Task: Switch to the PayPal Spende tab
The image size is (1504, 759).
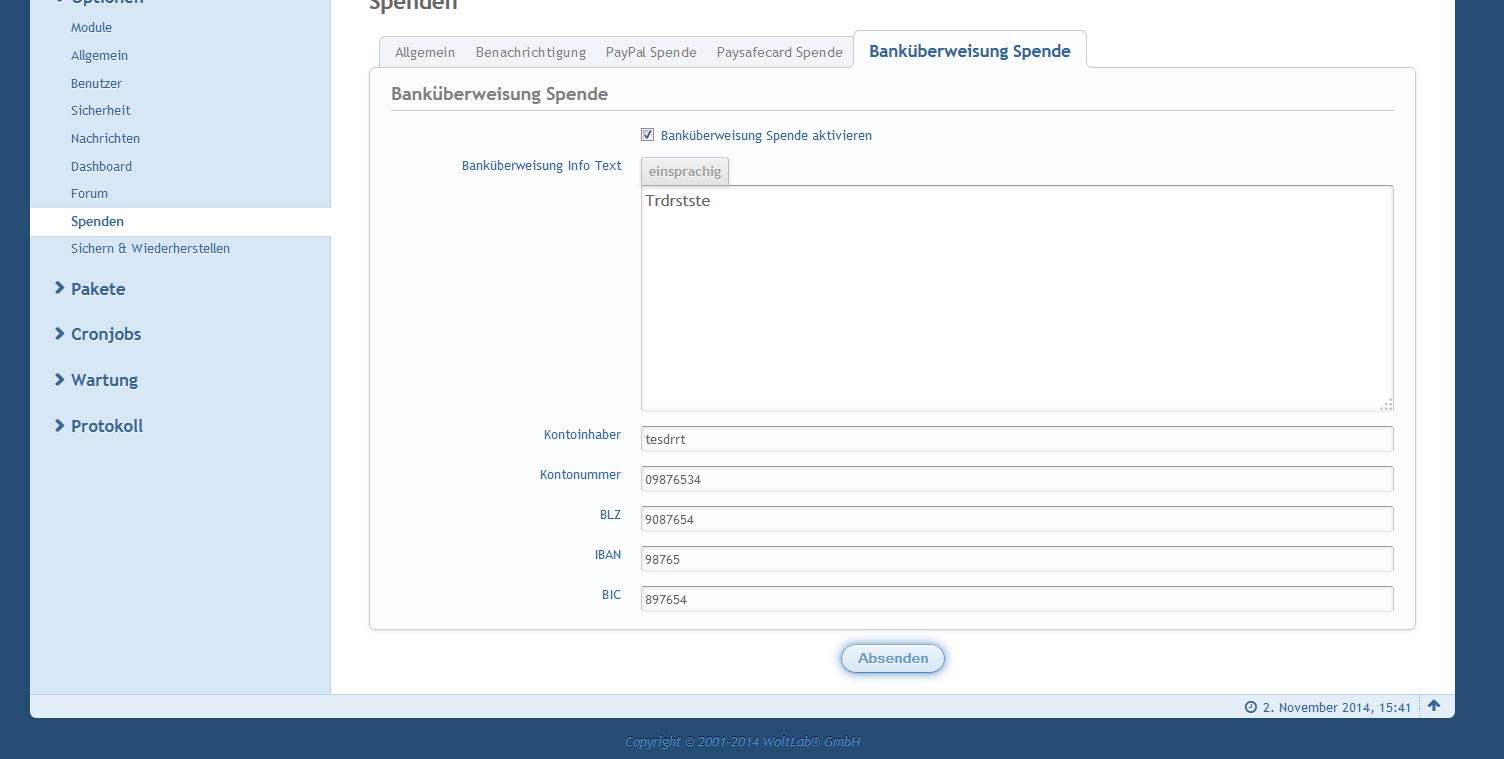Action: point(651,52)
